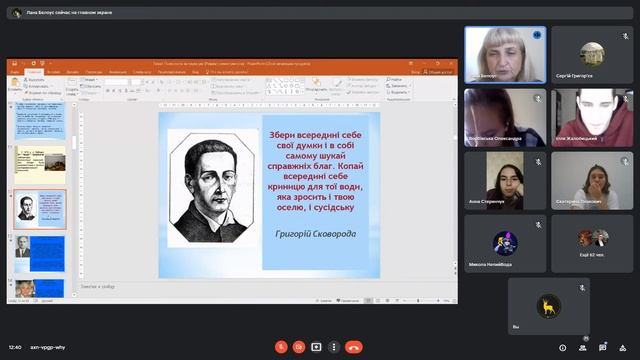Click Notes (Заметки) in status bar
The height and width of the screenshot is (360, 640).
323,301
